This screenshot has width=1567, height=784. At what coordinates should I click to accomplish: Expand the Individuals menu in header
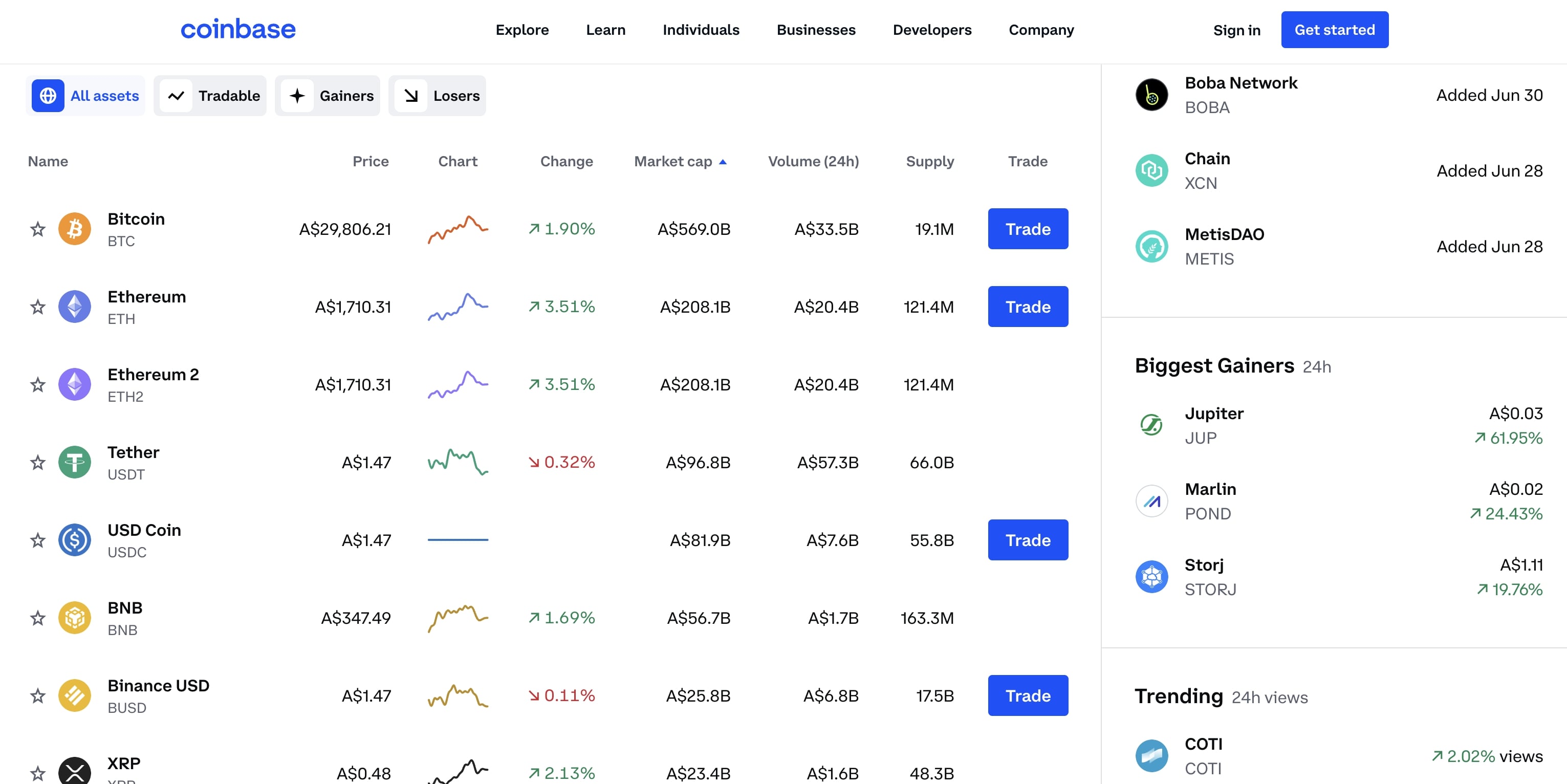[701, 30]
